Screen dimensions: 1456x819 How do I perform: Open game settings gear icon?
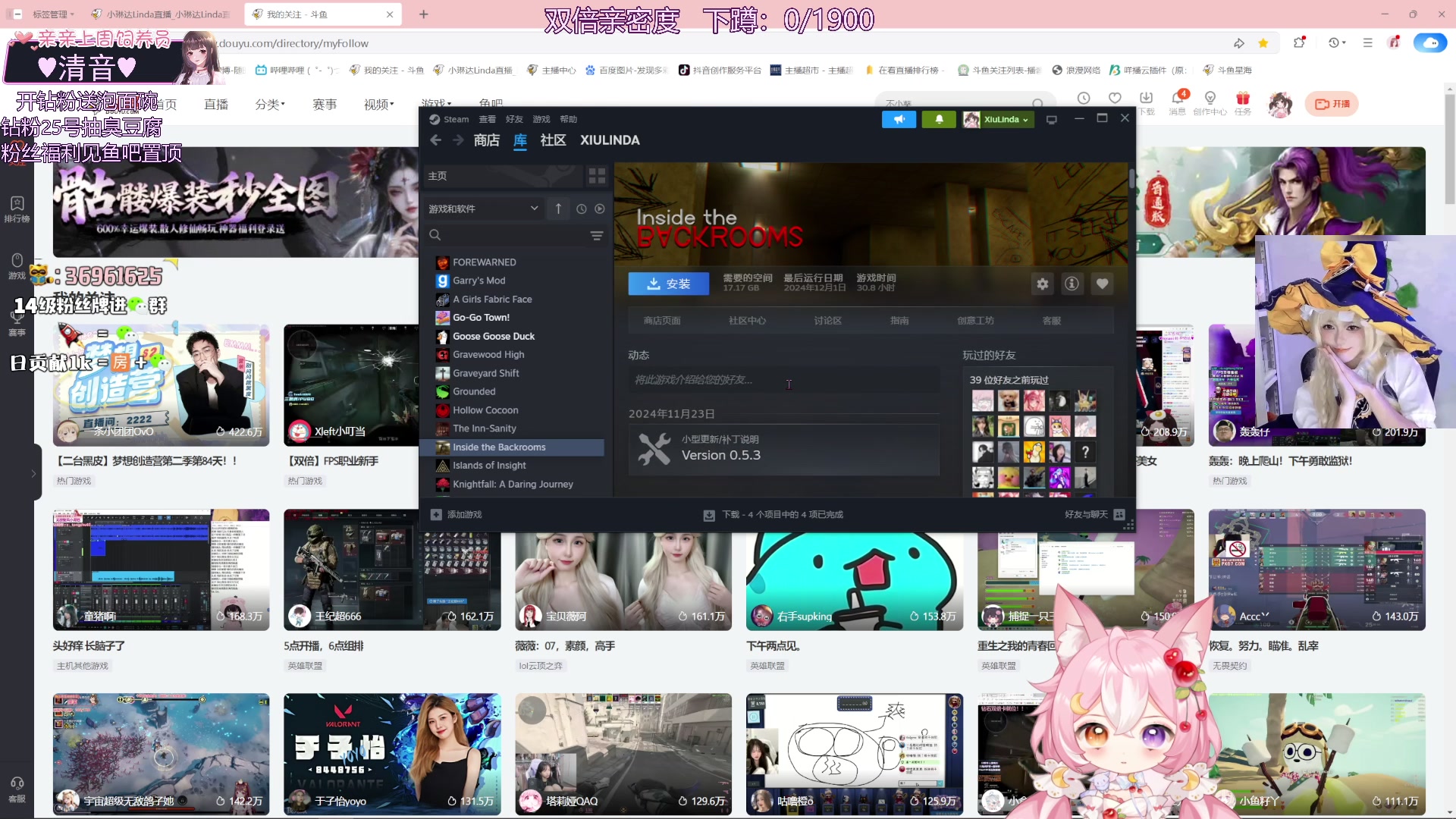pos(1043,284)
